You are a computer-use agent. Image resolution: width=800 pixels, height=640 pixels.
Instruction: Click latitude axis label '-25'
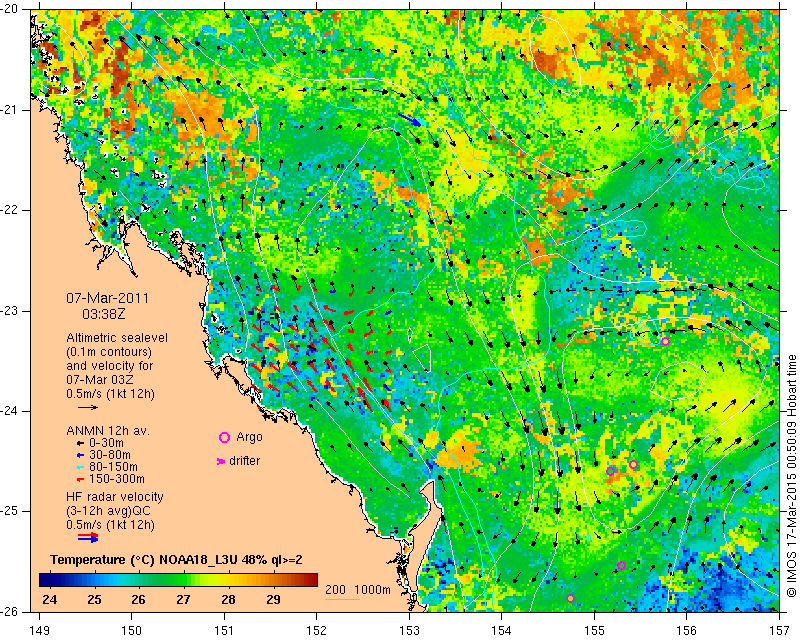tap(11, 511)
